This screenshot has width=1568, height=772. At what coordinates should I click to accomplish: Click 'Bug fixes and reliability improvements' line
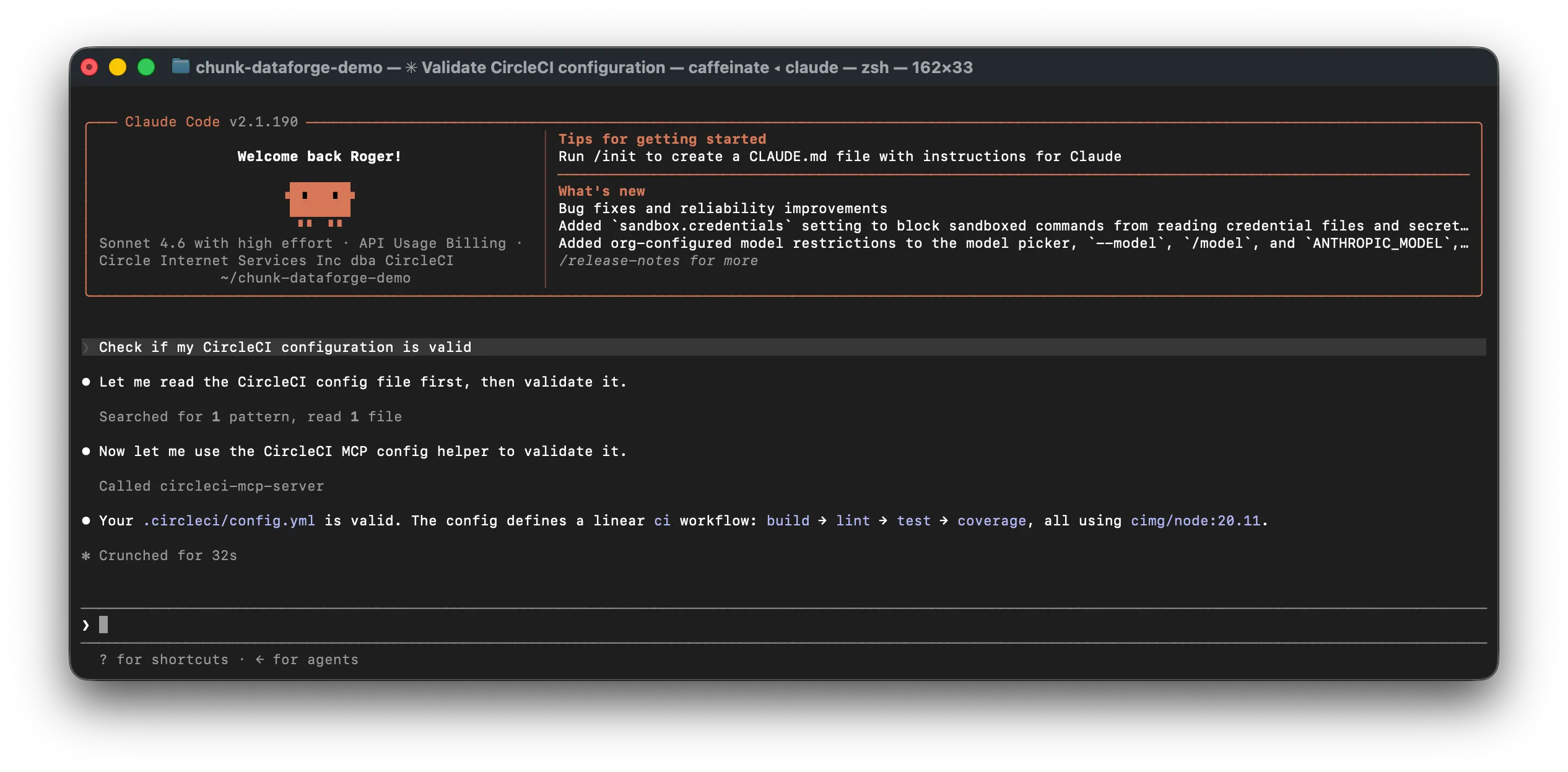point(723,209)
